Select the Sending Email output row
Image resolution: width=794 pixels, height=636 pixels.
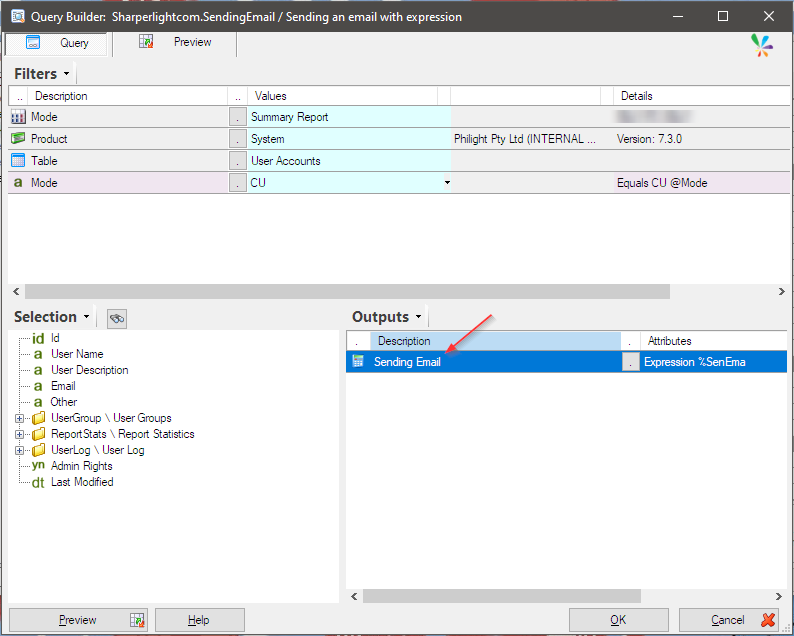pos(566,362)
